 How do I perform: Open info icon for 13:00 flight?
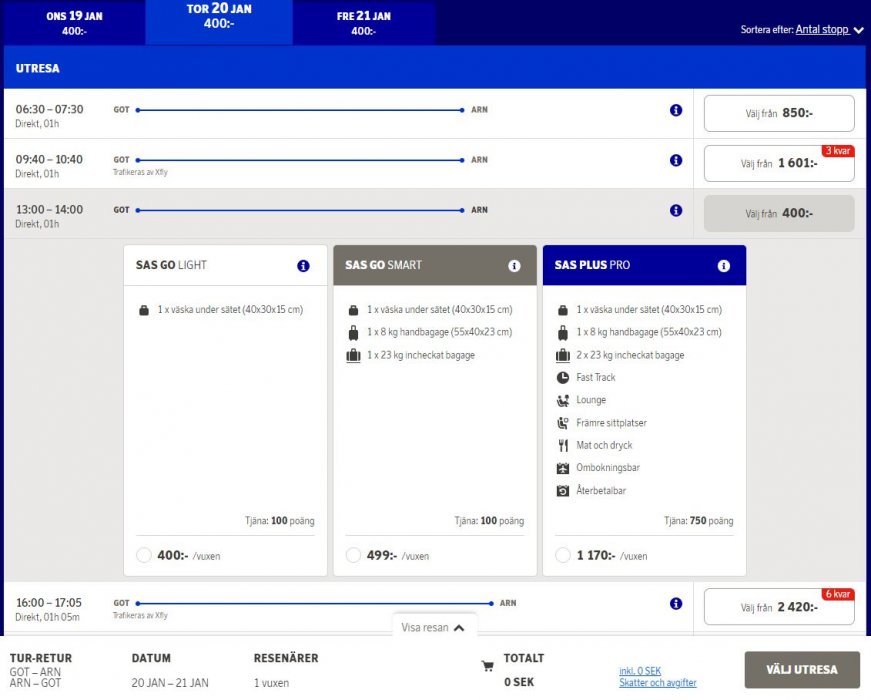click(676, 210)
